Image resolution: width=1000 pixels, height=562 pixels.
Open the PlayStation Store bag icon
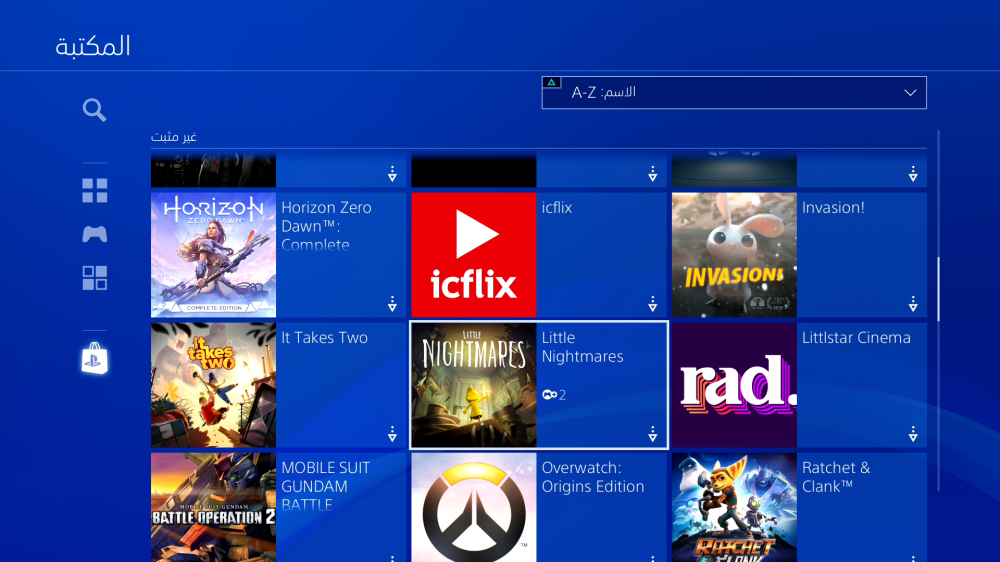94,358
